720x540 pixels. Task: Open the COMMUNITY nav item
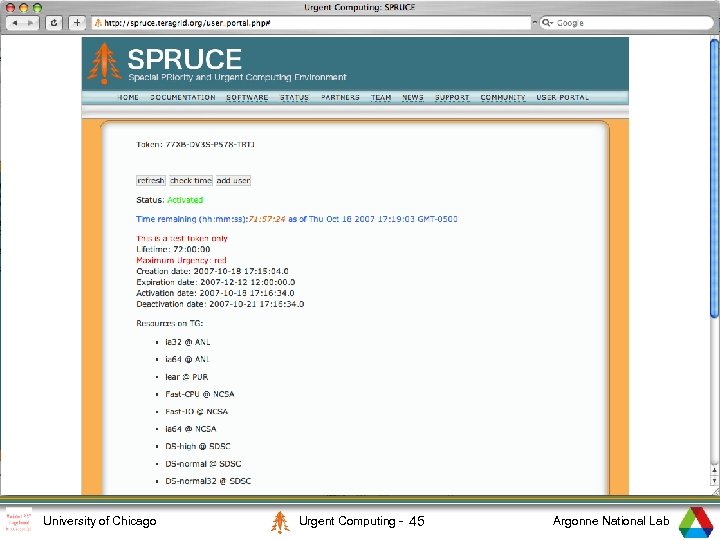coord(503,97)
